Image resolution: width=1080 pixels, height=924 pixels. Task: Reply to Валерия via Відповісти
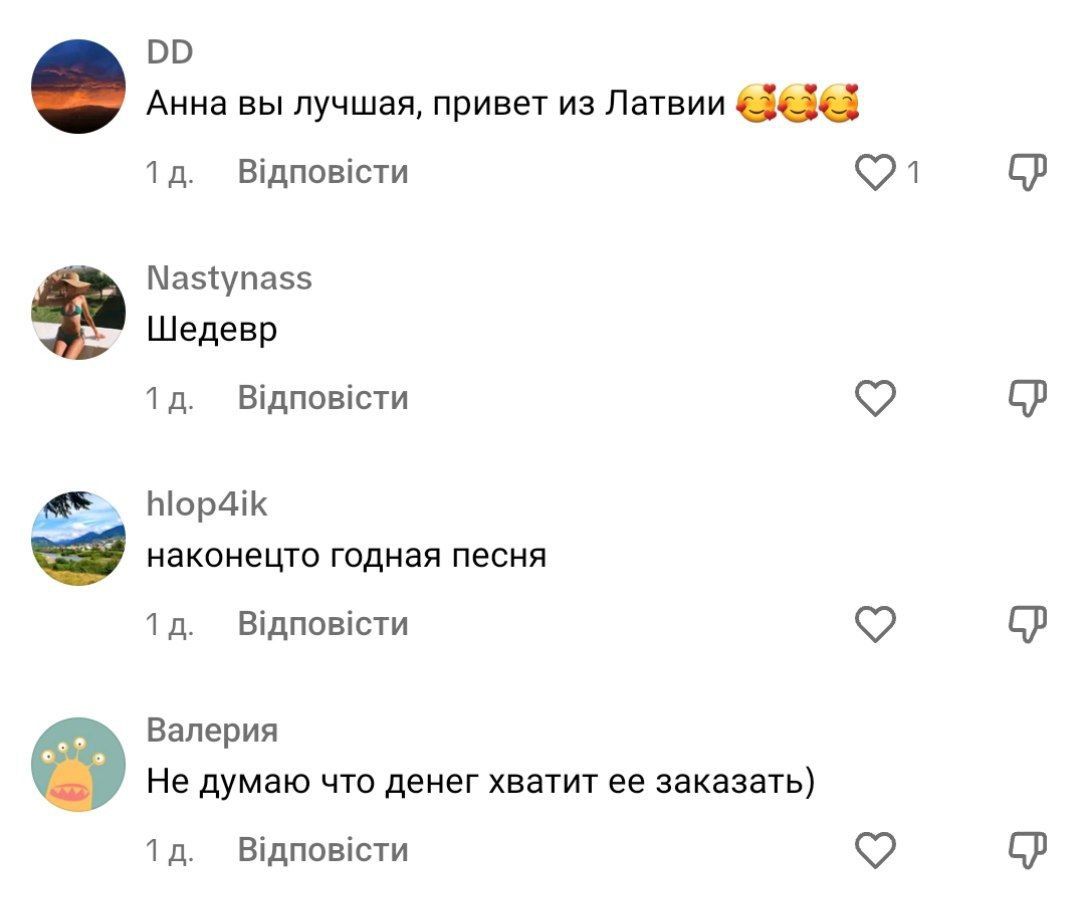tap(323, 849)
